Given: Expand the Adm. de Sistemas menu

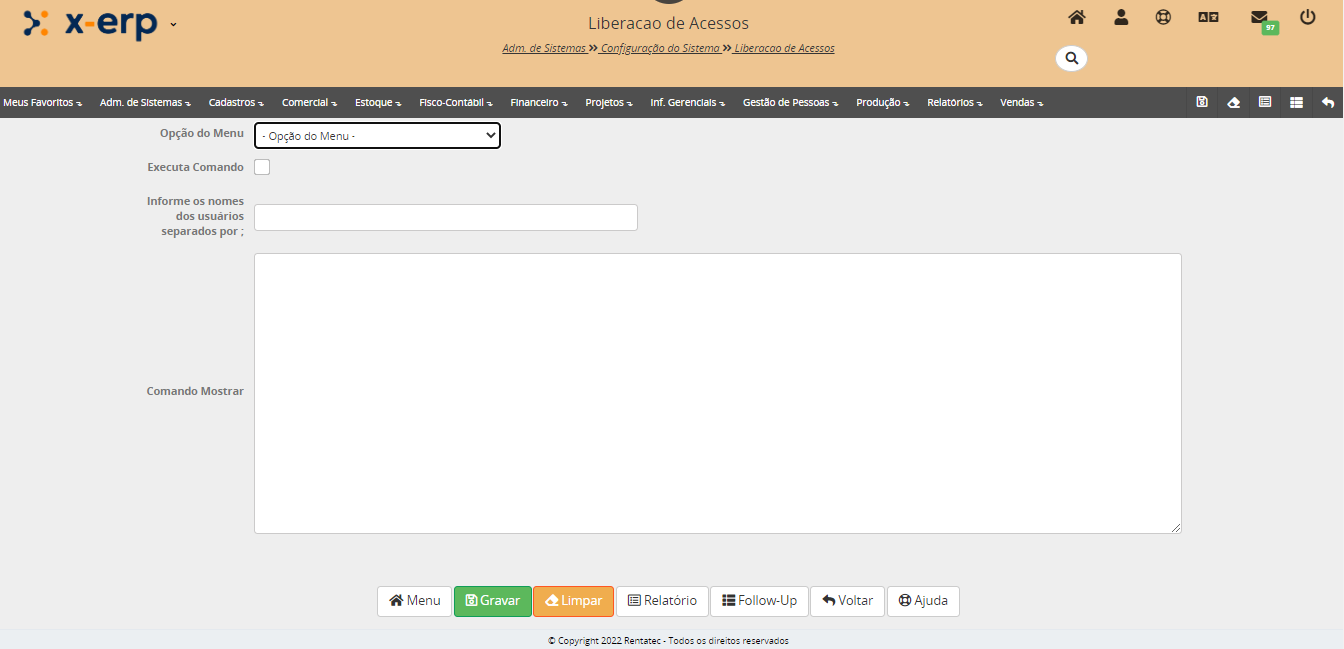Looking at the screenshot, I should 145,102.
